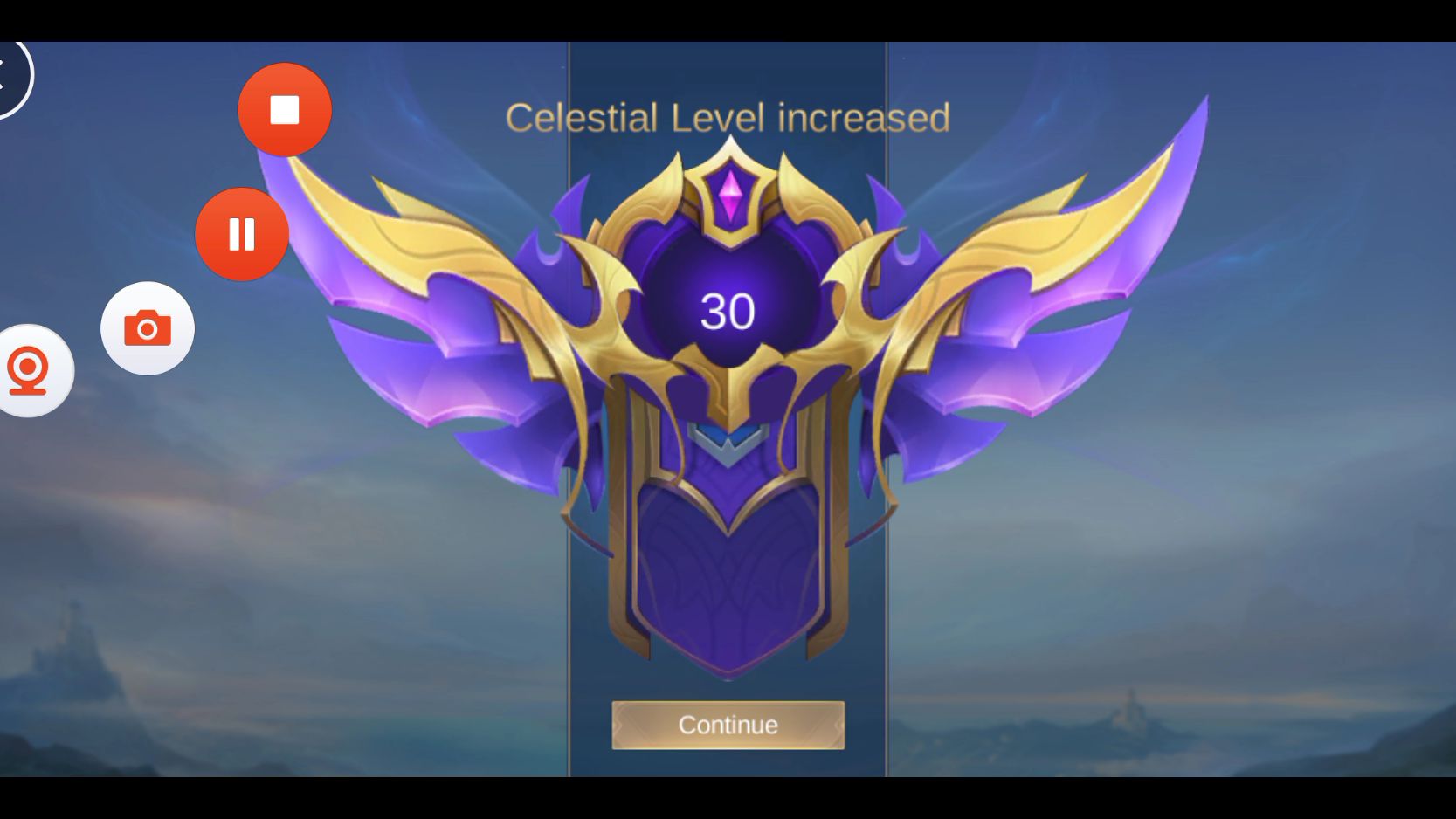Tap the pink gem atop the badge
1456x819 pixels.
point(729,194)
